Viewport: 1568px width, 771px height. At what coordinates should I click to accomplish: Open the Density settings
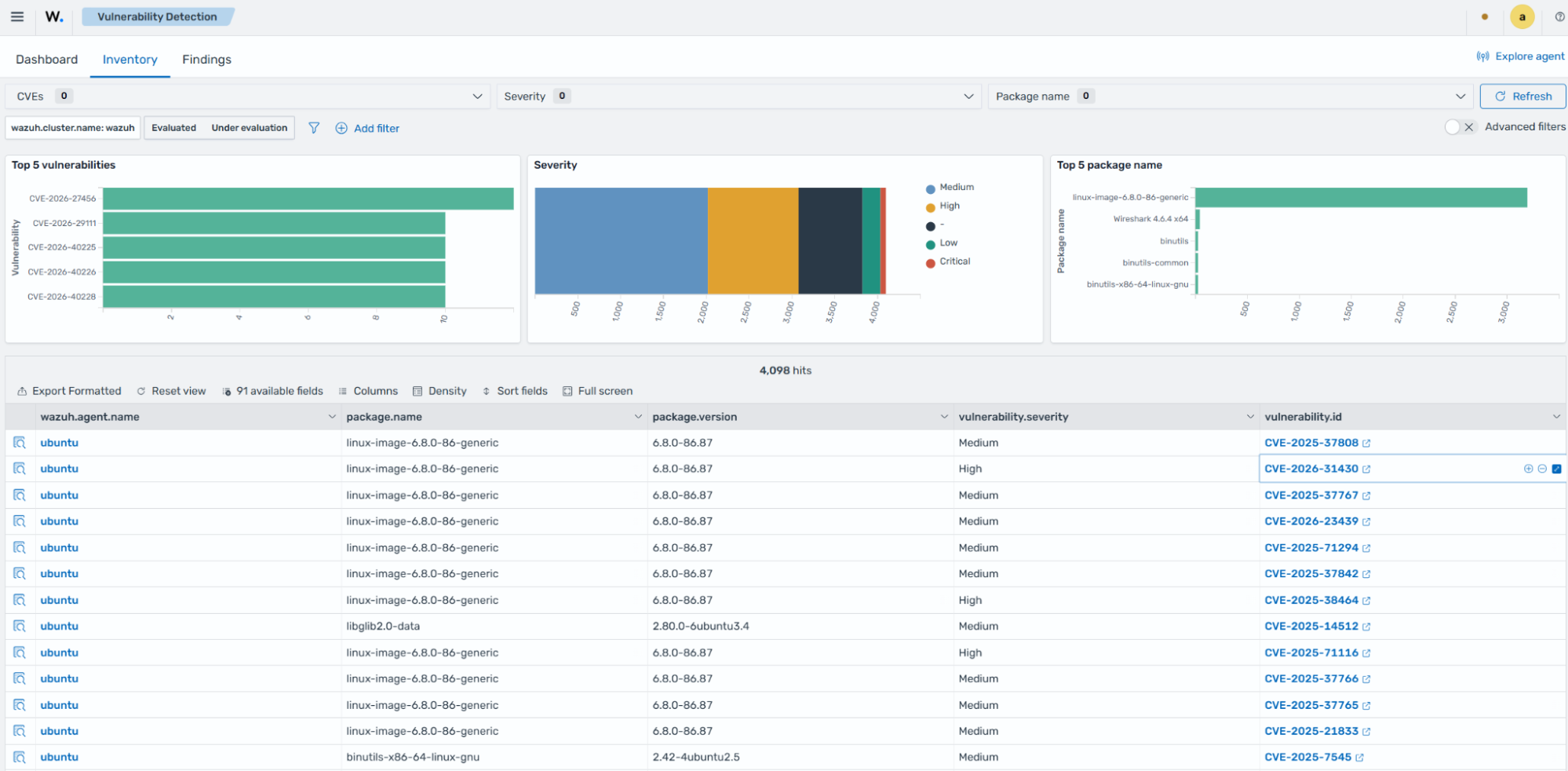point(439,391)
